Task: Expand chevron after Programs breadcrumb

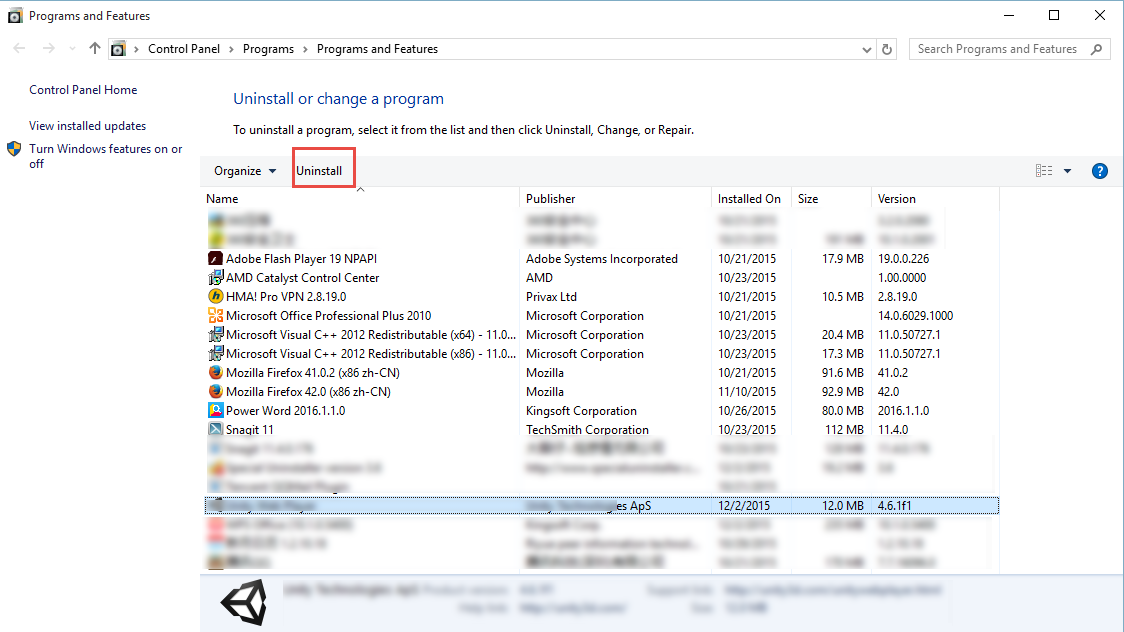Action: (305, 49)
